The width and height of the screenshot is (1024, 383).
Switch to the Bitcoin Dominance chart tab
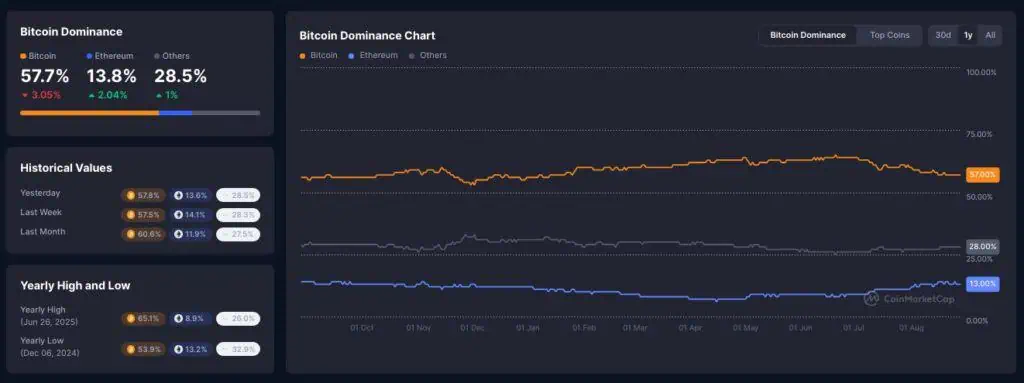(808, 35)
